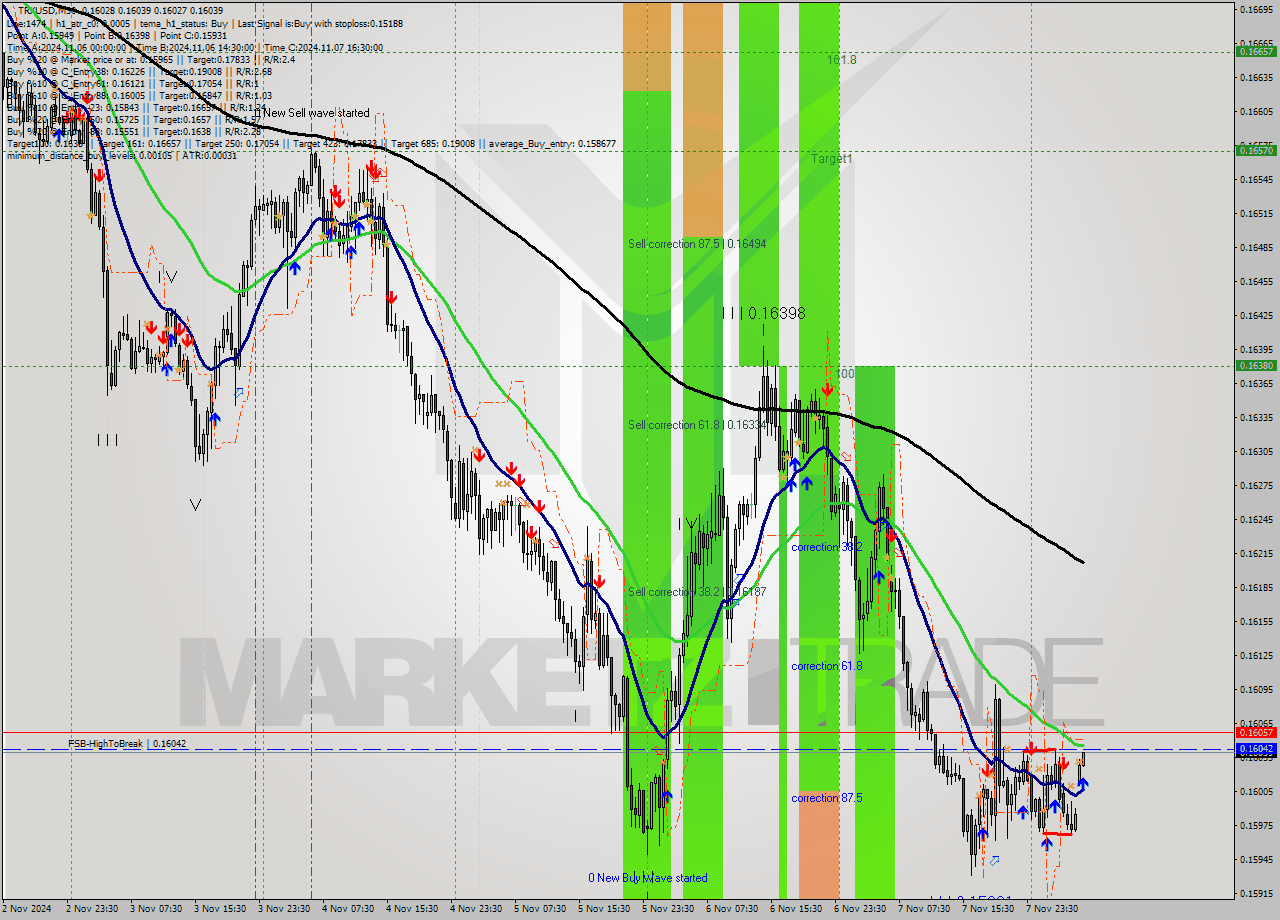The image size is (1280, 920).
Task: Click the green 0.16570 price tag
Action: tap(1256, 150)
